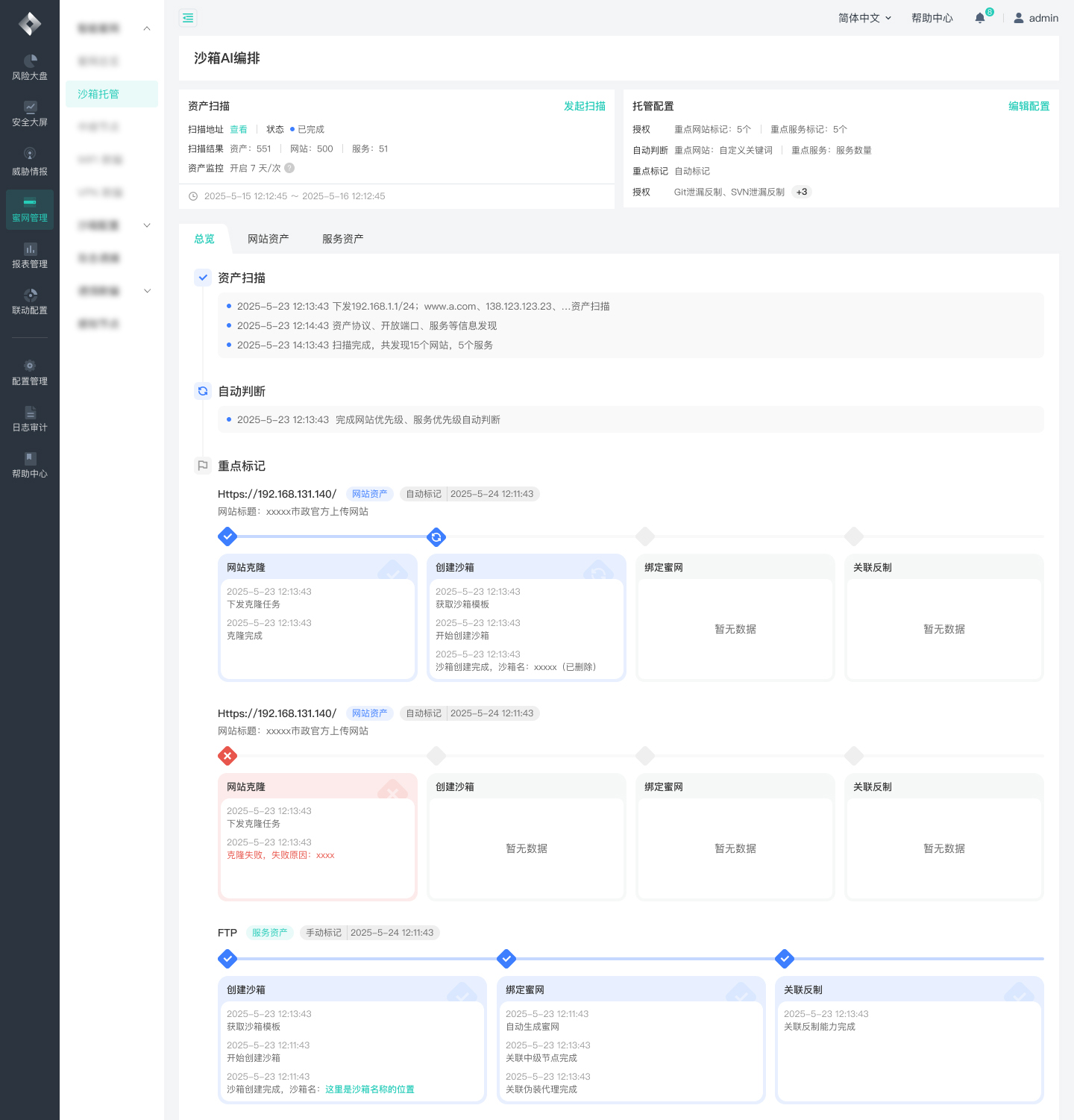
Task: Click the 发起扫描 link
Action: (585, 106)
